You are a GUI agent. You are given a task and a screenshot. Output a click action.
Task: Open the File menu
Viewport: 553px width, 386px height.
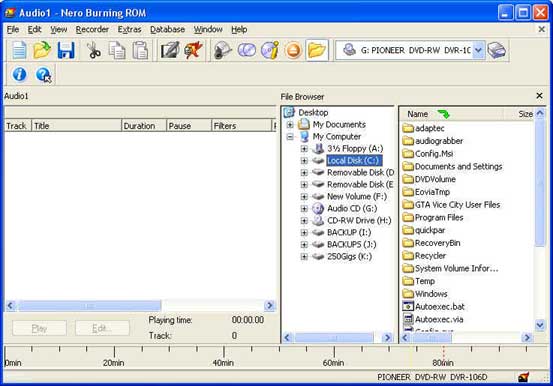click(13, 30)
